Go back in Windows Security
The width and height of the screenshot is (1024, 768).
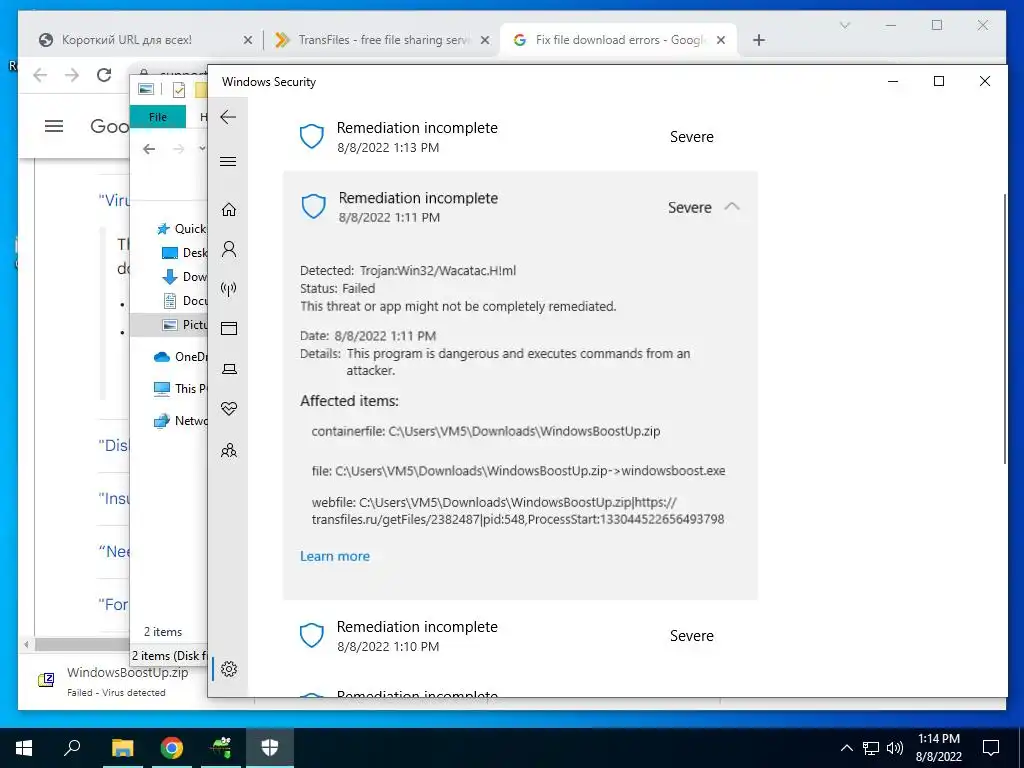pyautogui.click(x=228, y=117)
